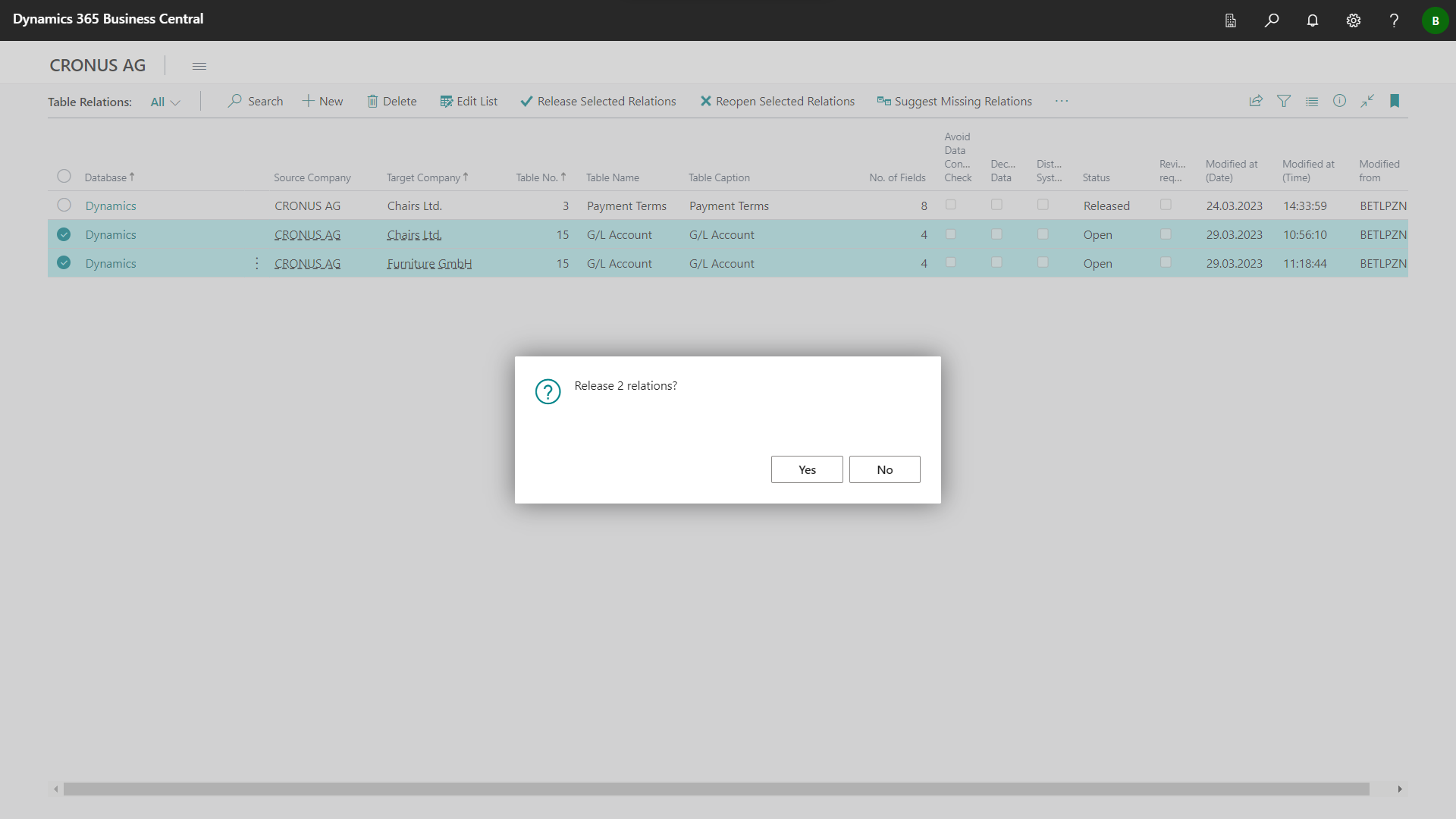Screen dimensions: 1456x819
Task: Click Suggest Missing Relations
Action: click(x=955, y=101)
